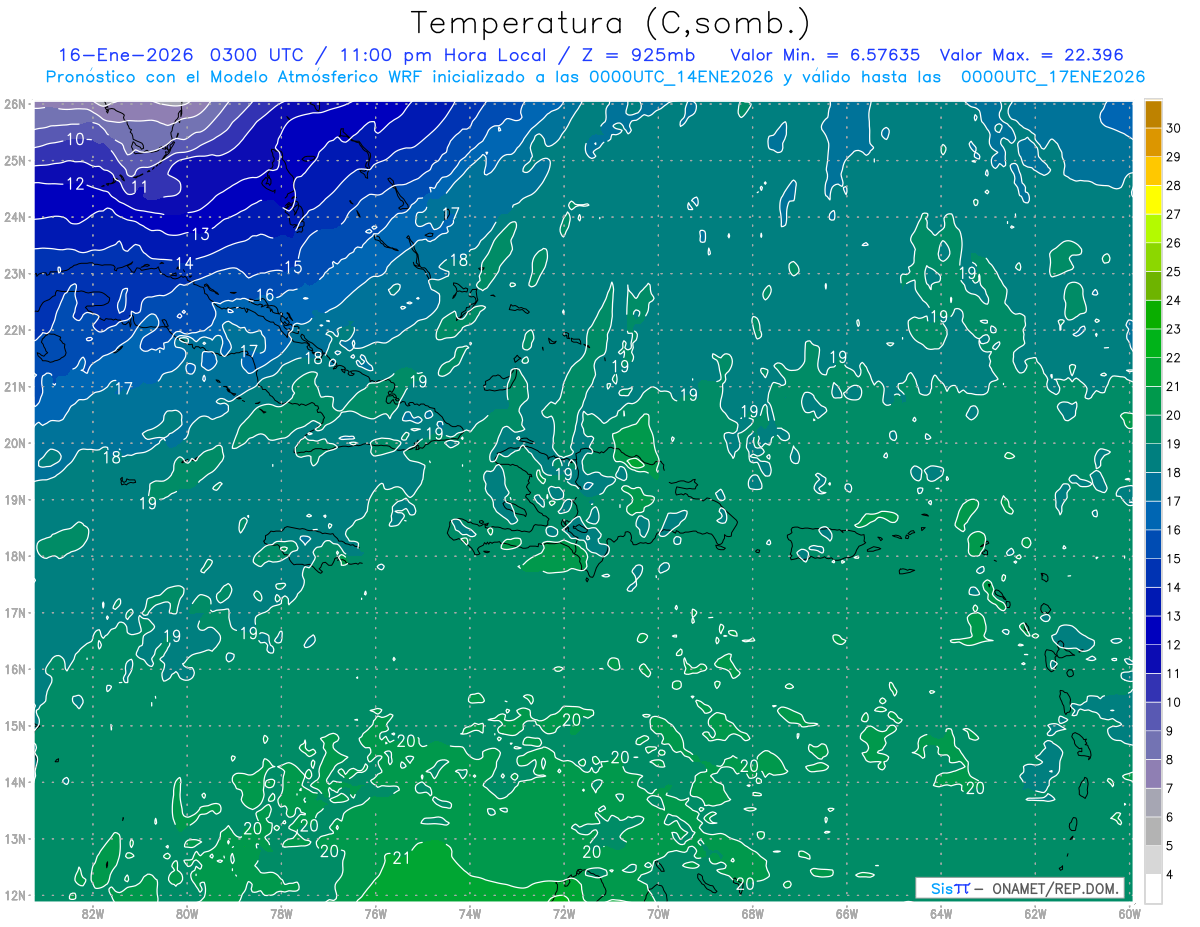
Task: Click the color legend value "30"
Action: 1173,128
